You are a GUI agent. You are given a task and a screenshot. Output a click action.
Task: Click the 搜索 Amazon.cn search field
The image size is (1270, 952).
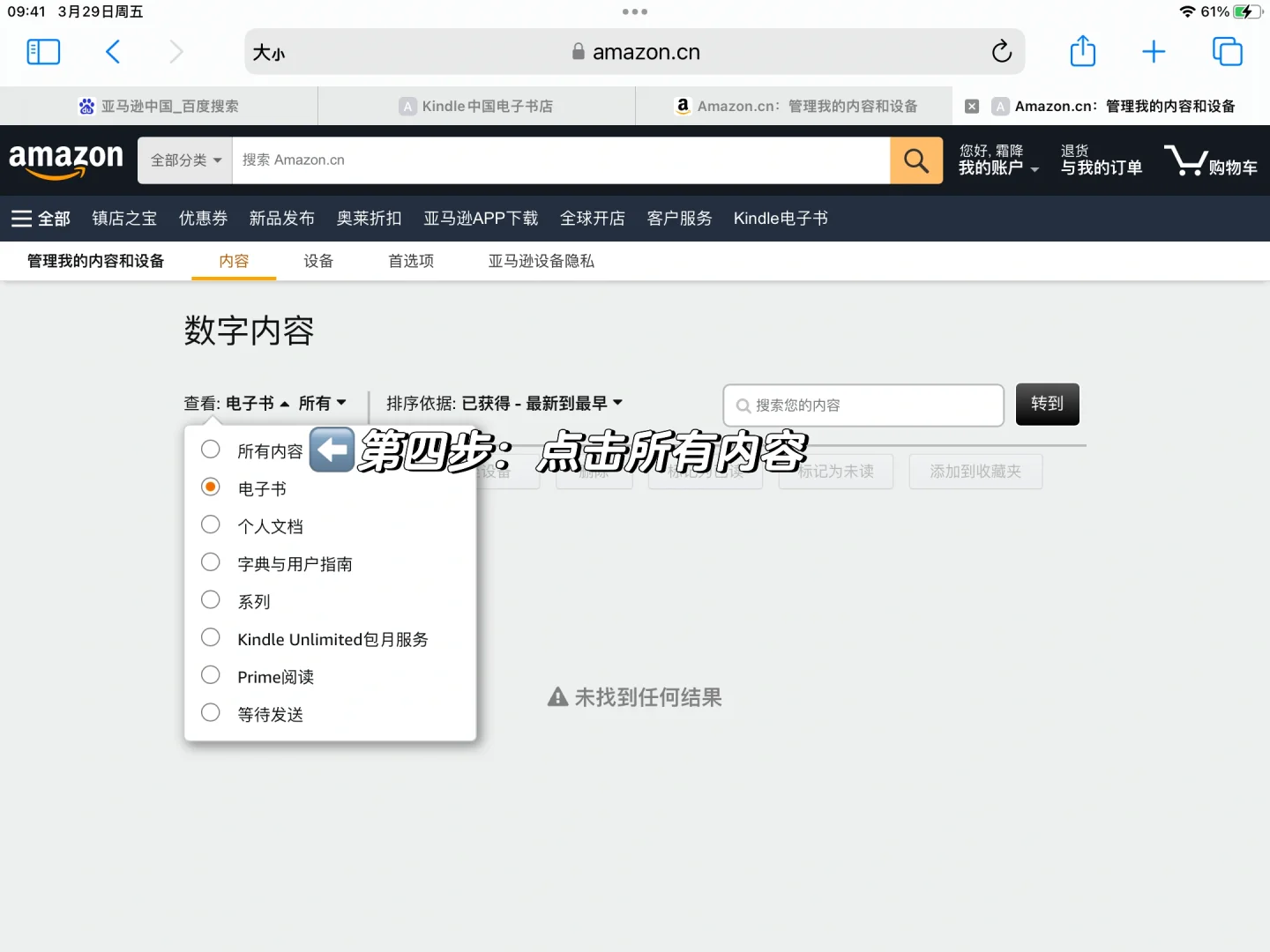pos(561,160)
